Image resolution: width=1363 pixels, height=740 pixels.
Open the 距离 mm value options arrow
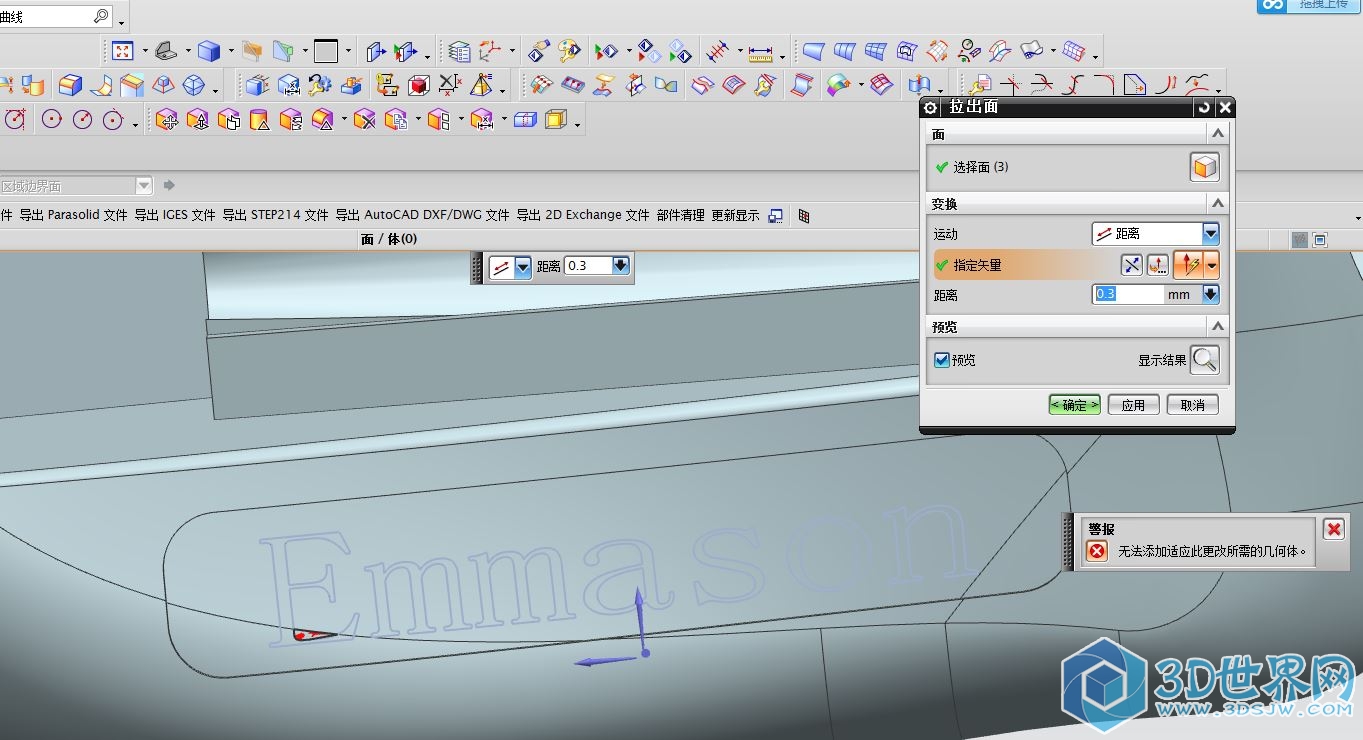pyautogui.click(x=1211, y=295)
